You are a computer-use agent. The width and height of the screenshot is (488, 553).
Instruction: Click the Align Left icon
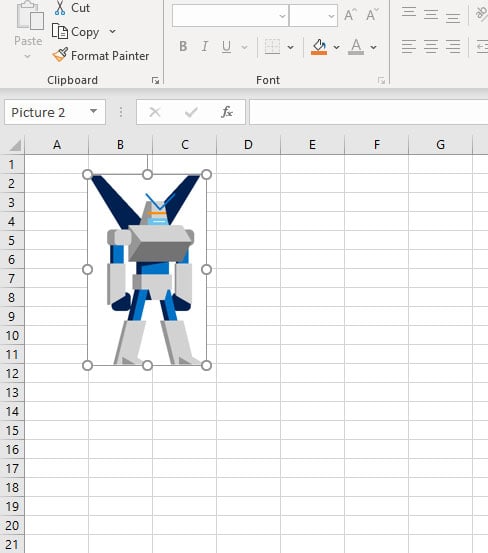(409, 47)
